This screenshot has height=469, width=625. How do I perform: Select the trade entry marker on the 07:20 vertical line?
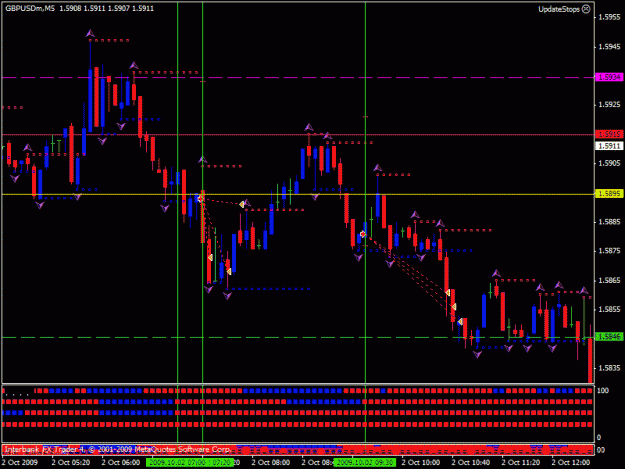(200, 198)
